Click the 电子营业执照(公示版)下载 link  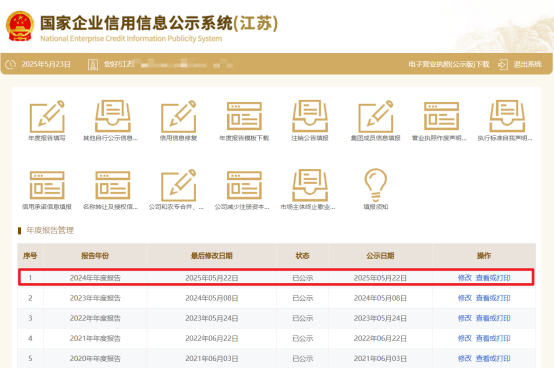(449, 64)
